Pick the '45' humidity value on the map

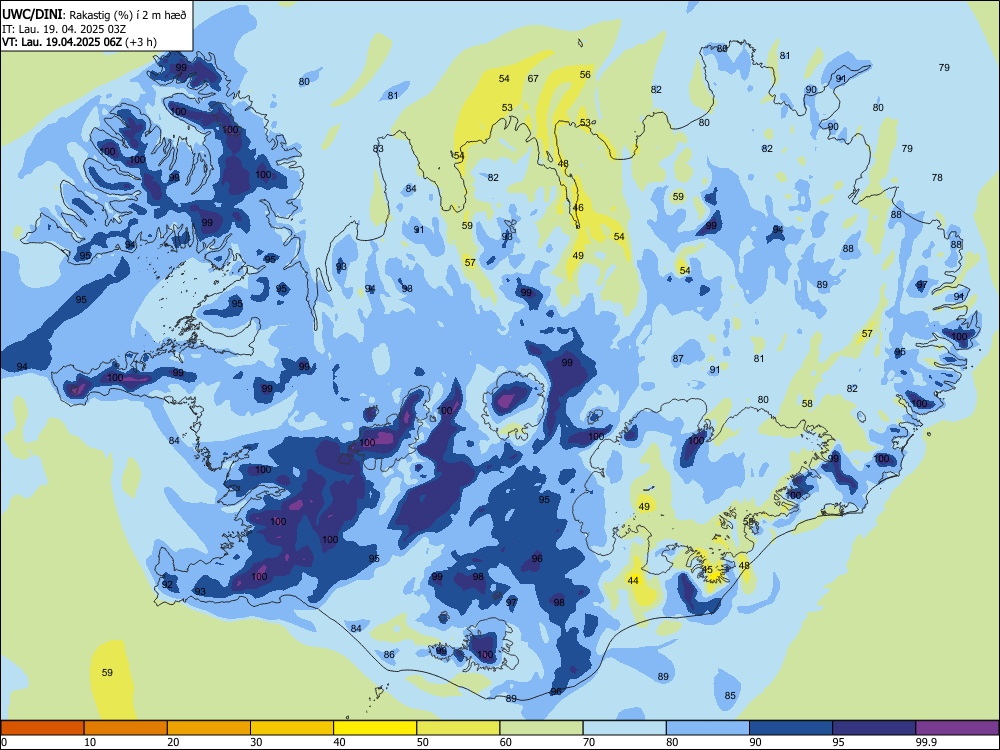[x=707, y=570]
